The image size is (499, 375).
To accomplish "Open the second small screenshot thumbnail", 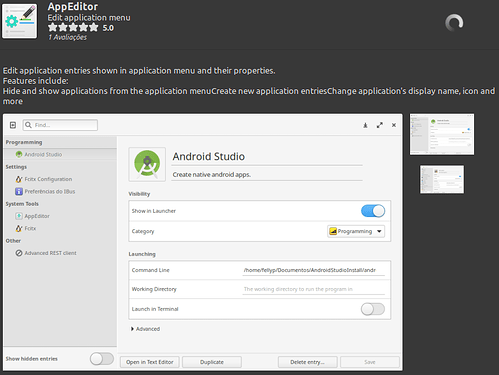I will 442,179.
